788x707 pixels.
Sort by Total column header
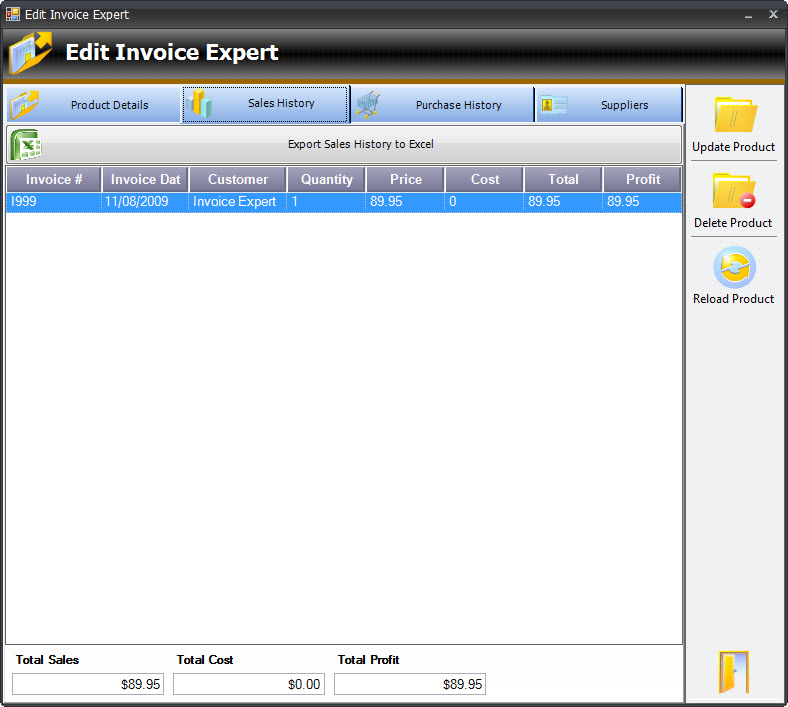[563, 179]
